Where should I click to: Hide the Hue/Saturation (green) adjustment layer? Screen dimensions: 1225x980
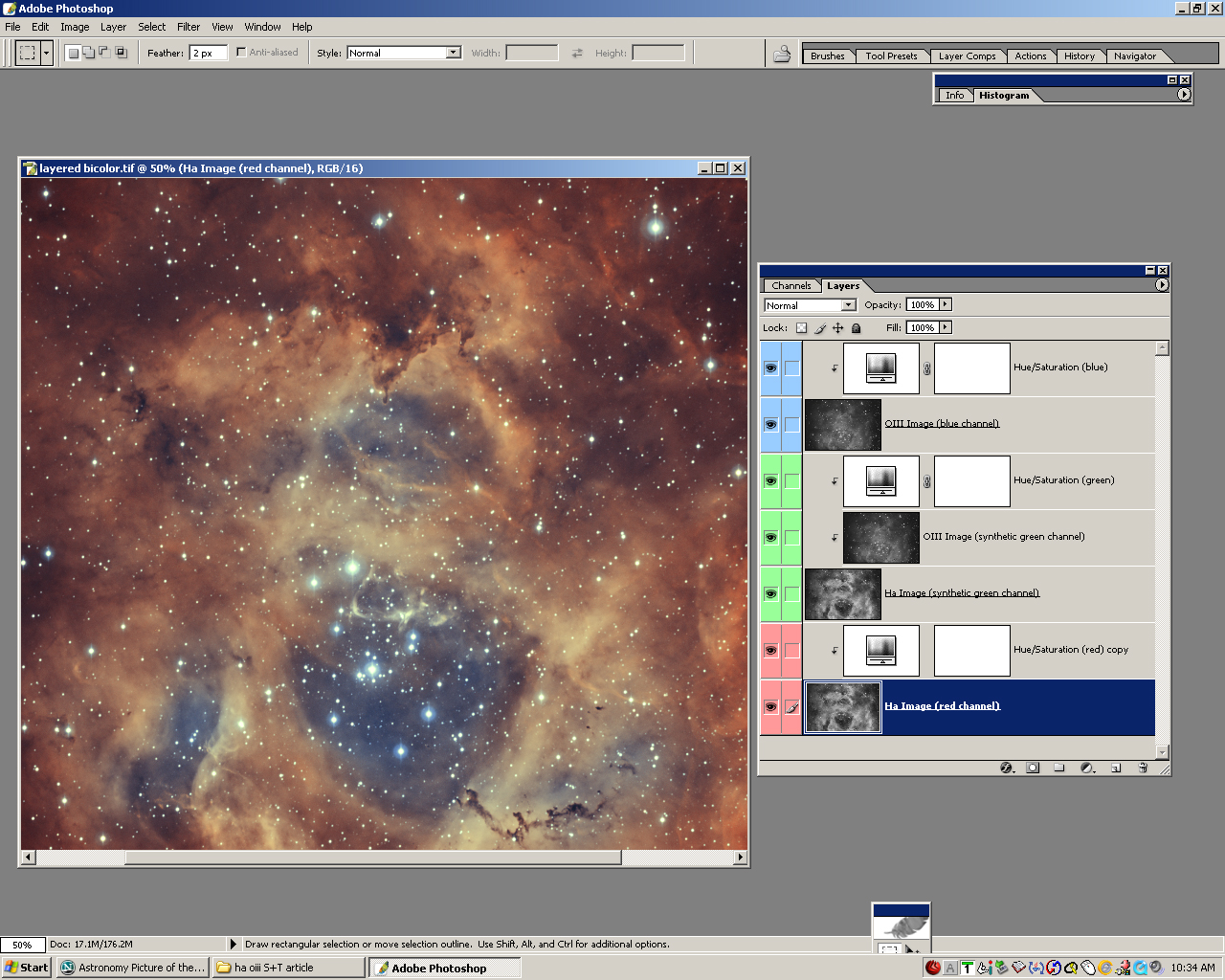pyautogui.click(x=770, y=481)
